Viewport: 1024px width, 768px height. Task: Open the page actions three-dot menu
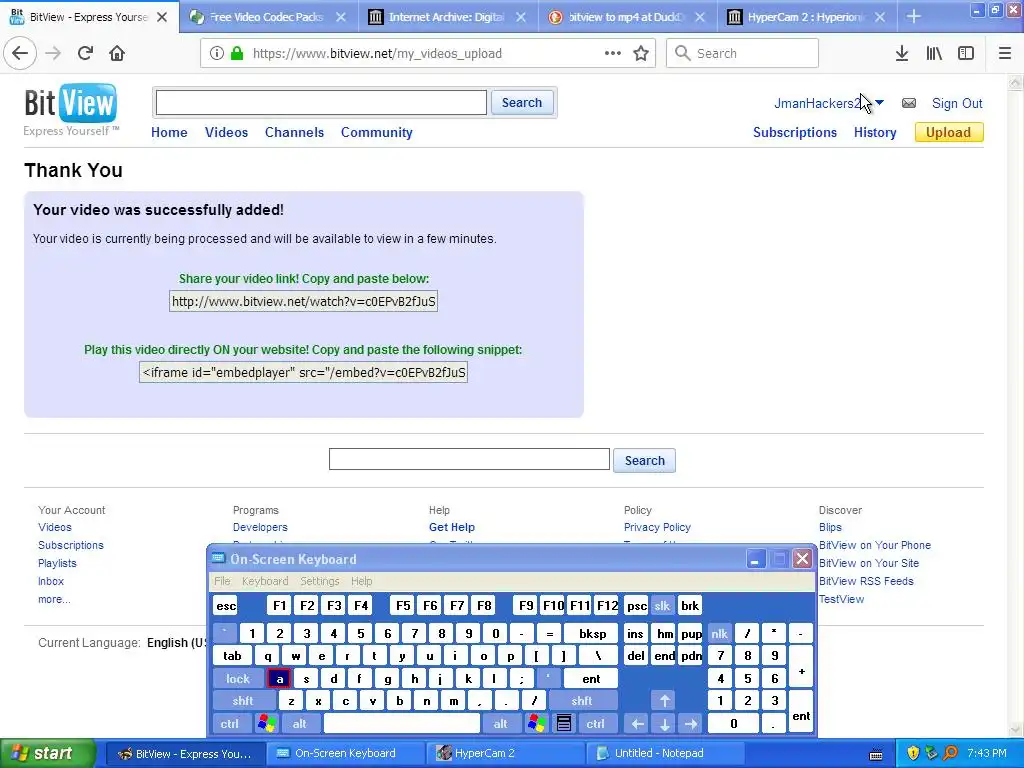613,54
